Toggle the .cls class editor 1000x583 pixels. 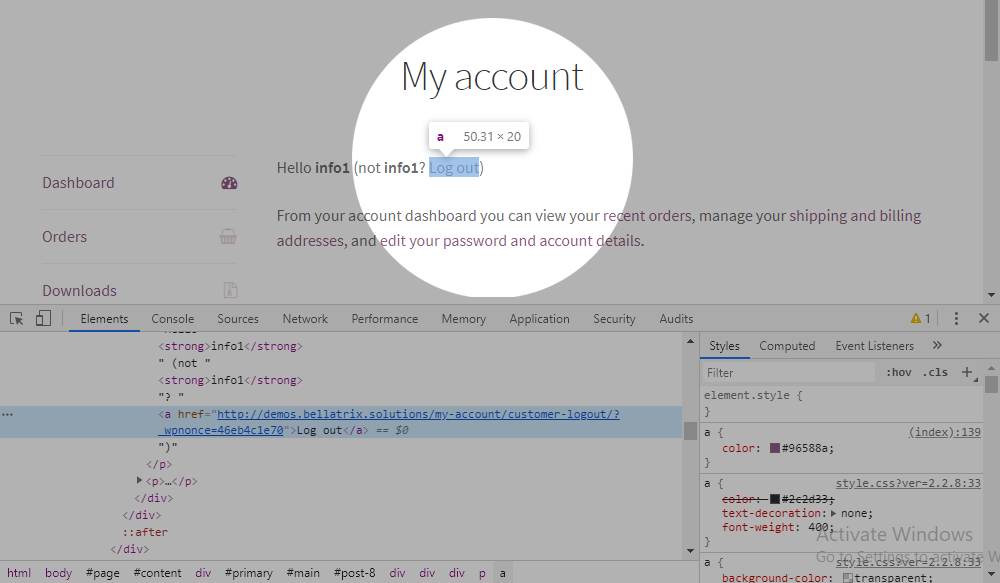(935, 373)
